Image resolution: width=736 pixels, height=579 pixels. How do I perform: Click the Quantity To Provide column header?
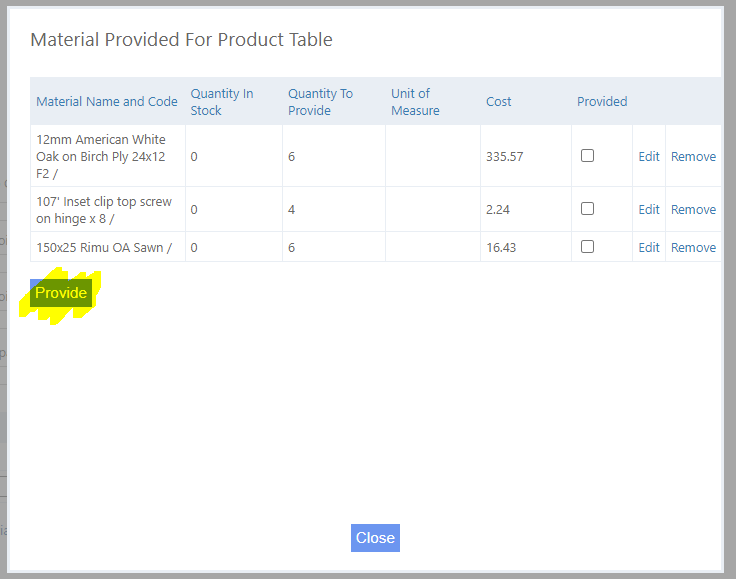coord(320,101)
